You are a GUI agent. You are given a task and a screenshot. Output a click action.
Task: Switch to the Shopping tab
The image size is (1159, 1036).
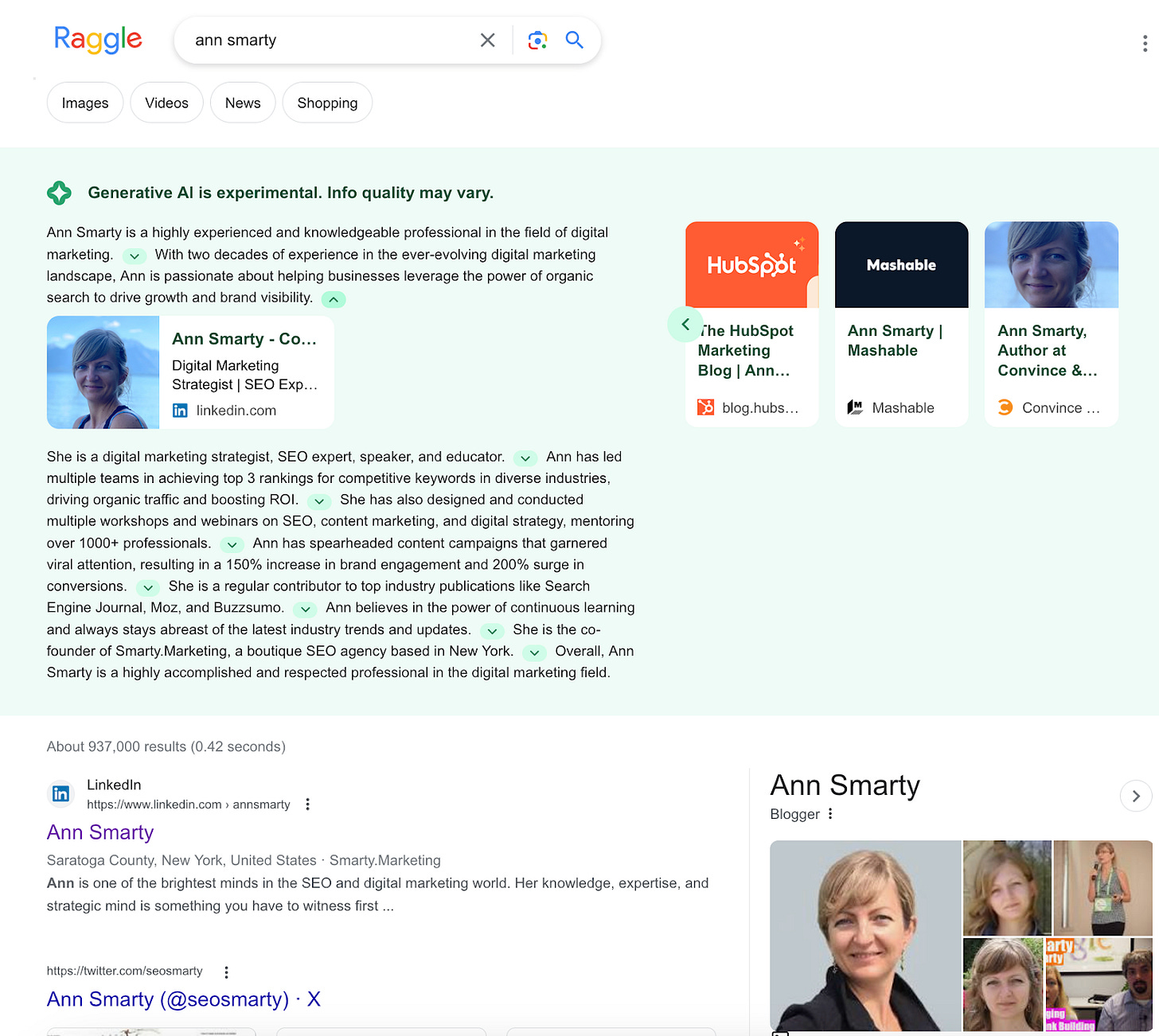pos(327,103)
